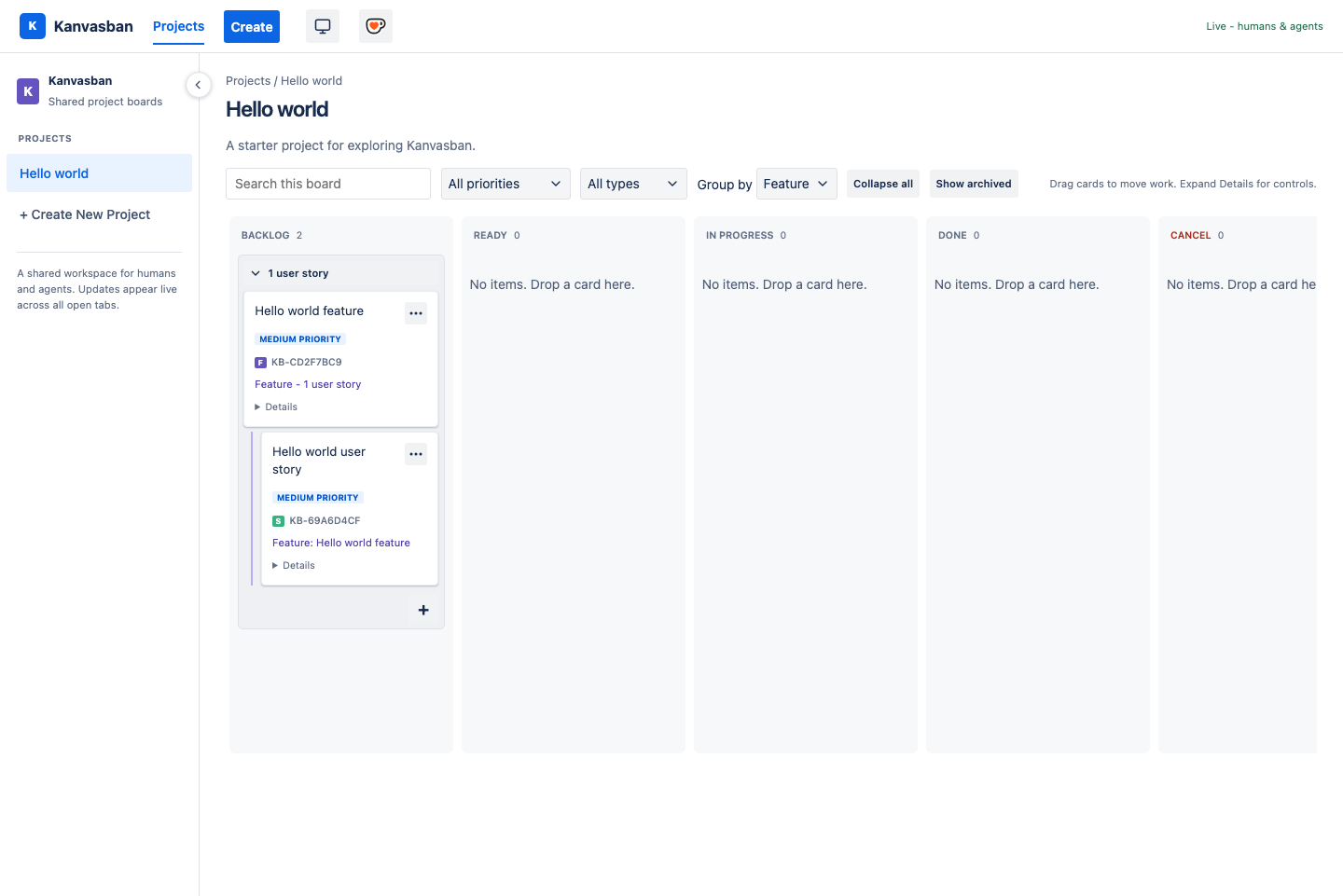Collapse sidebar with chevron arrow button
Image resolution: width=1343 pixels, height=896 pixels.
198,85
